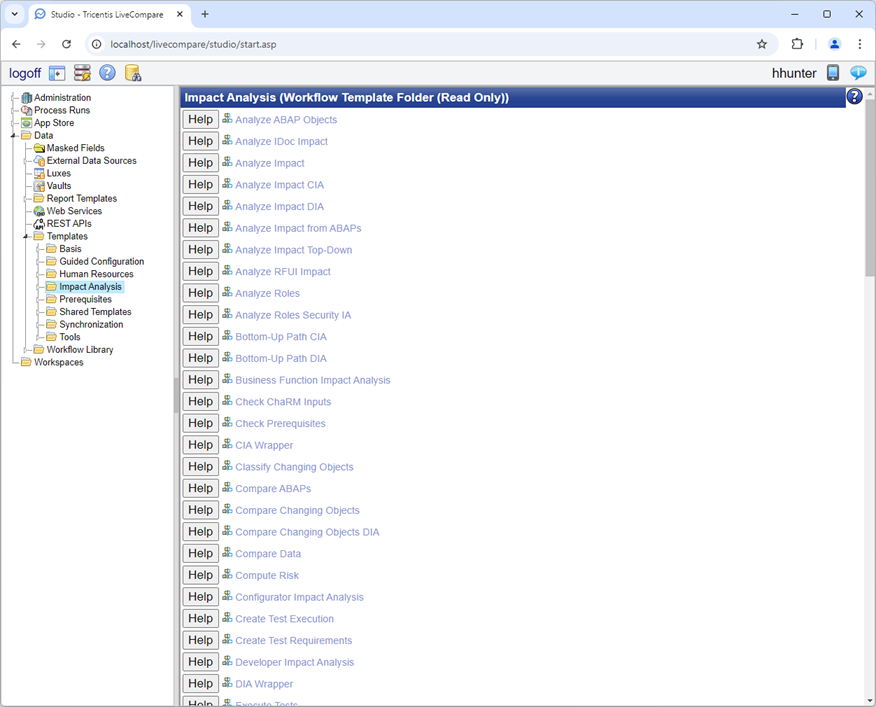Click the logoff link

[x=25, y=73]
